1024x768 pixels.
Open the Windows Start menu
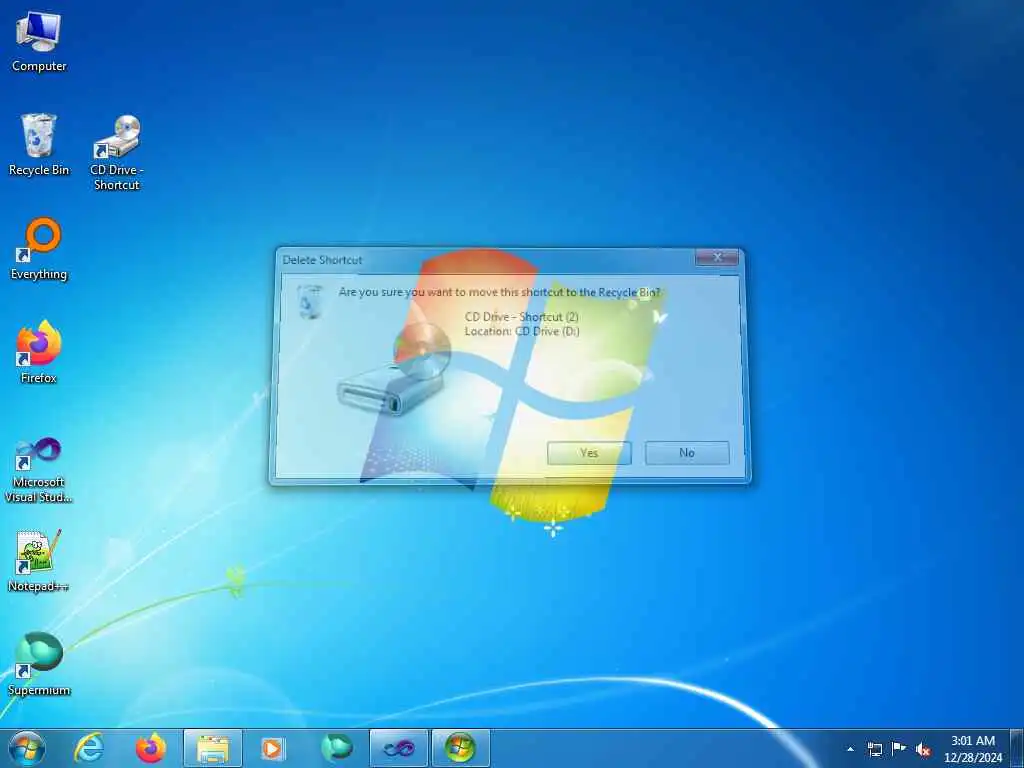coord(27,748)
